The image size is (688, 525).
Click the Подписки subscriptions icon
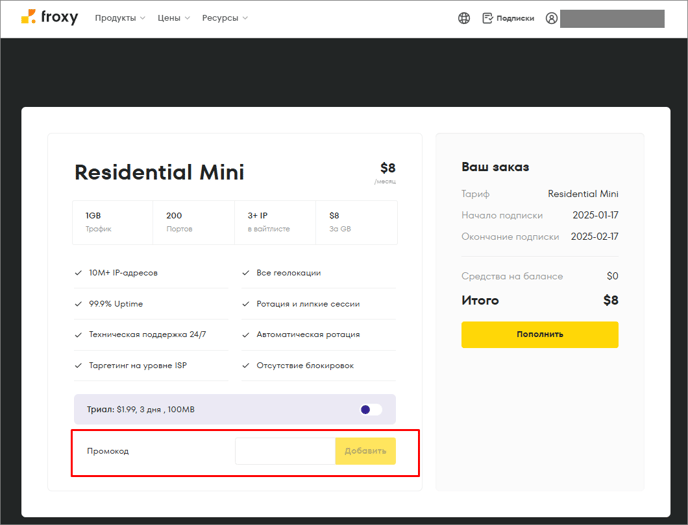point(487,18)
